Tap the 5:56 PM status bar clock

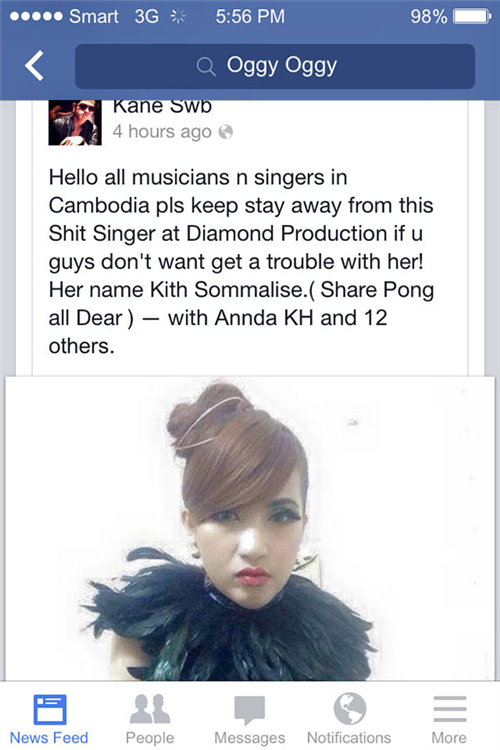tap(250, 17)
